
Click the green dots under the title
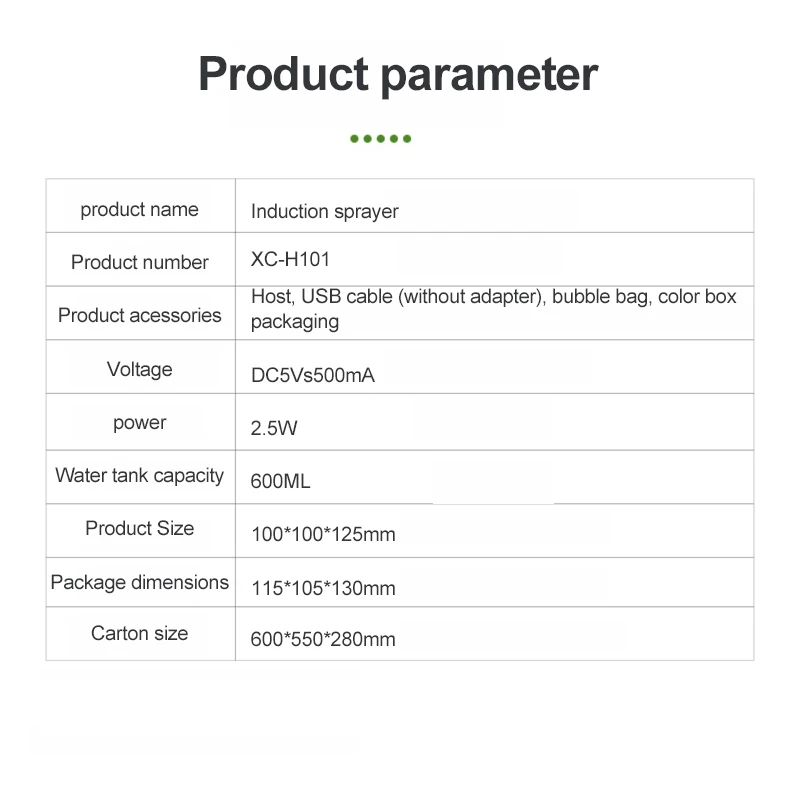tap(381, 139)
